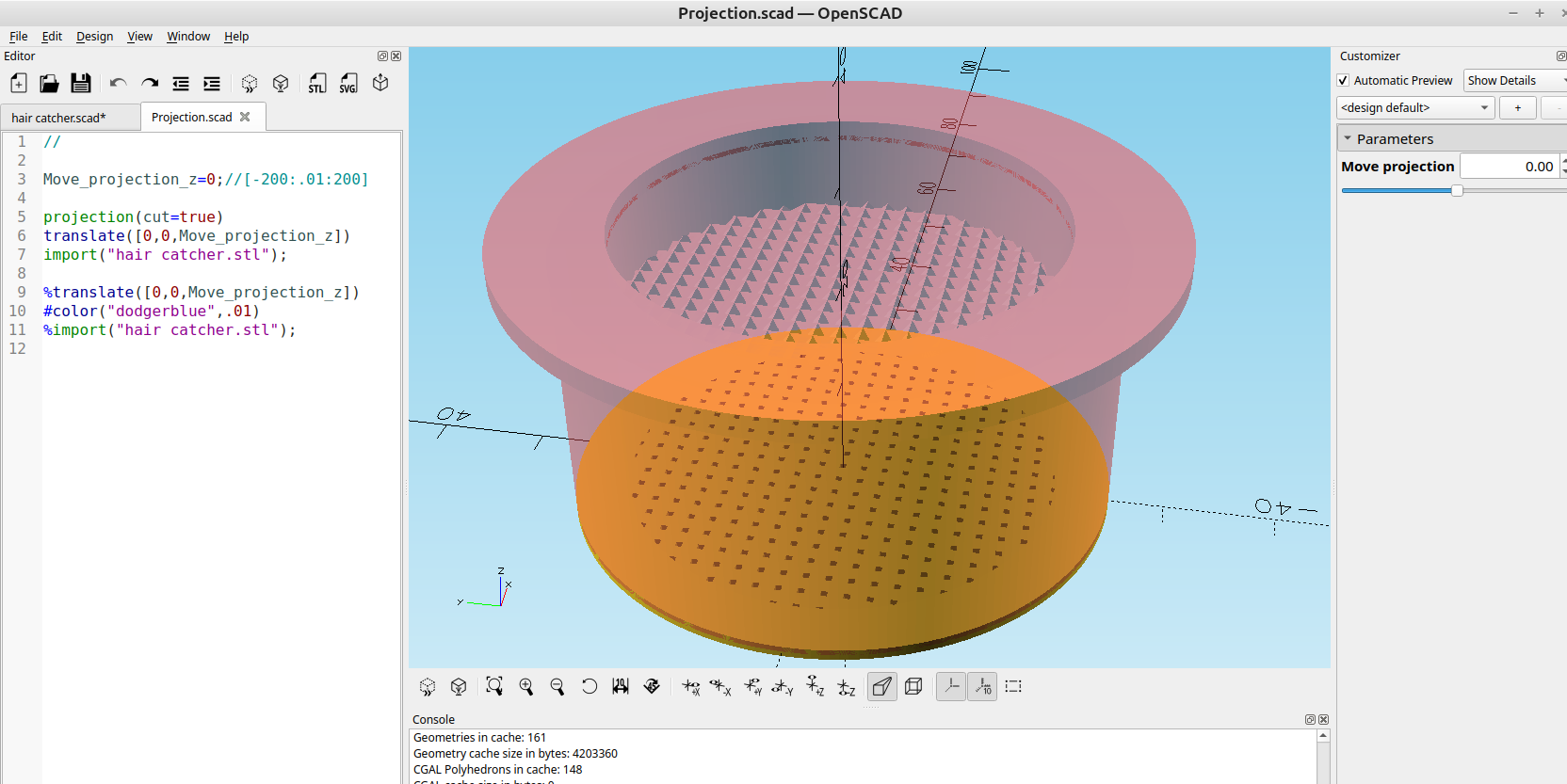Image resolution: width=1567 pixels, height=784 pixels.
Task: Click the plus button to add preset
Action: 1517,108
